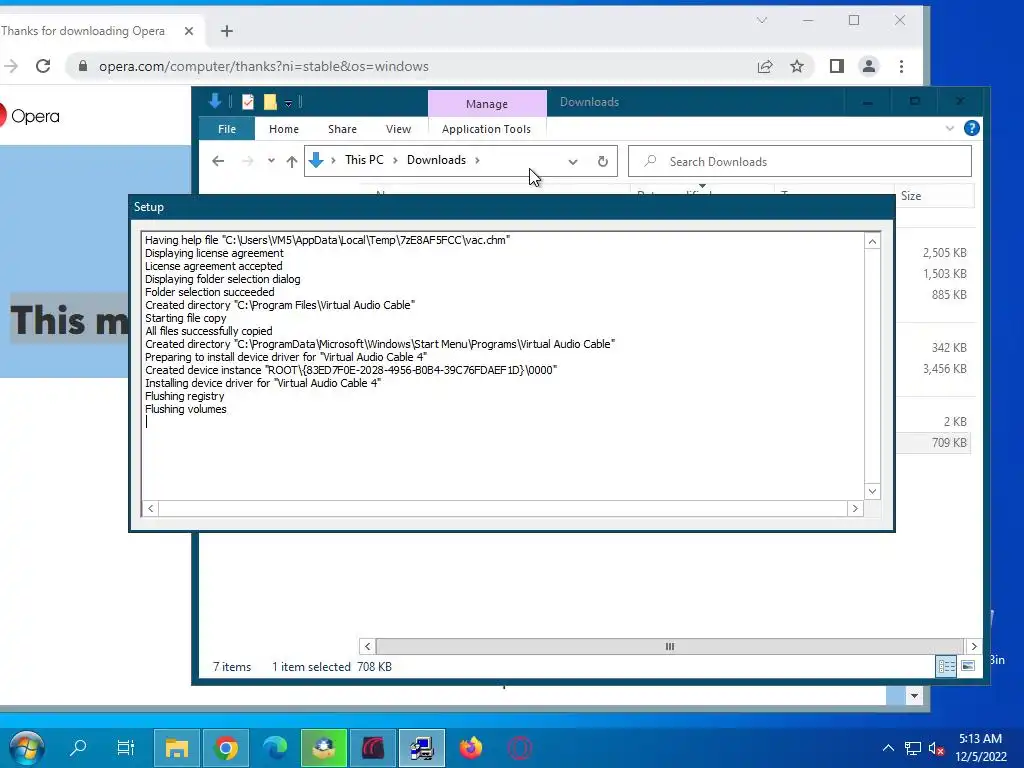
Task: Launch Microsoft Edge from taskbar
Action: tap(275, 748)
